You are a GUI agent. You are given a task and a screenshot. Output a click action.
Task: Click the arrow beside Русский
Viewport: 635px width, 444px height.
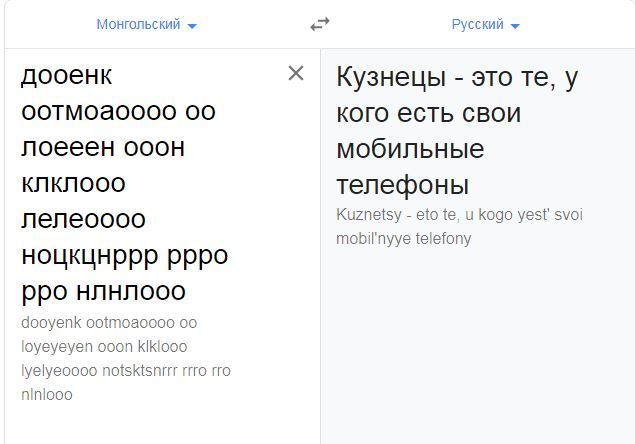[x=515, y=25]
